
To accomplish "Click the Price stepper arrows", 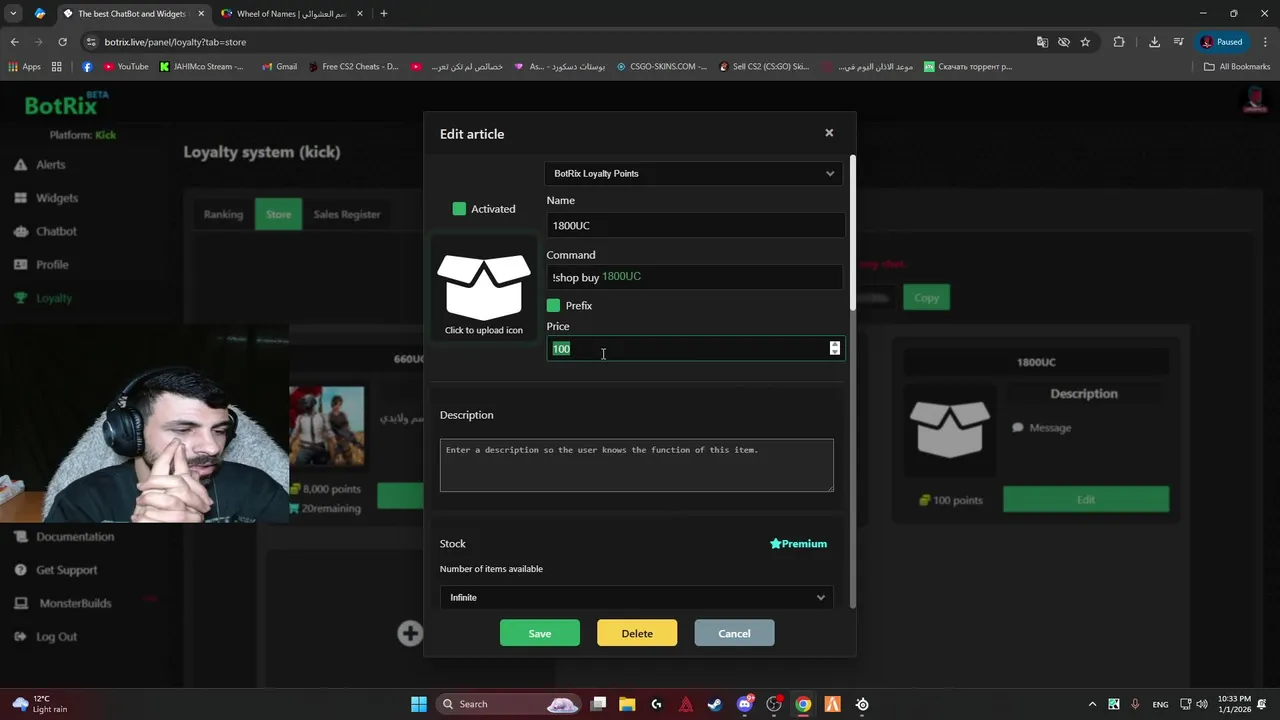I will point(835,348).
